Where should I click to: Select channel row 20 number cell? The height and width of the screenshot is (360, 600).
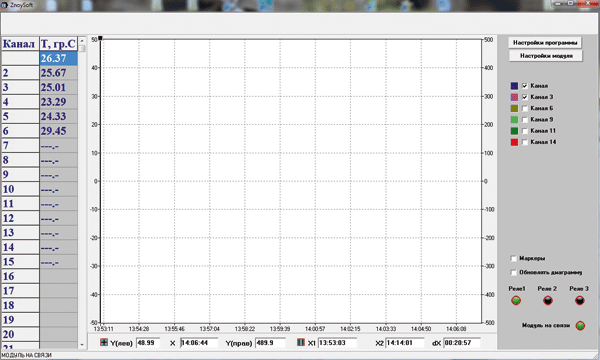[20, 334]
